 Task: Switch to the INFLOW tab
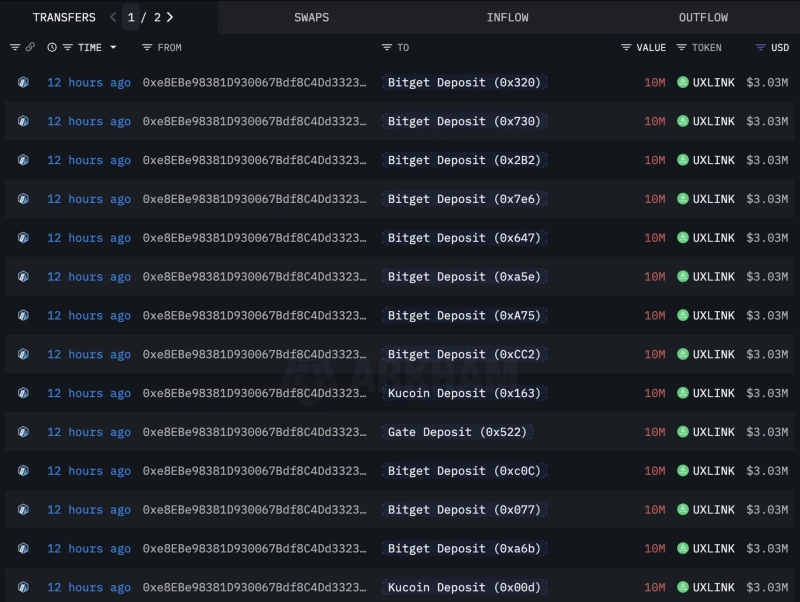pos(507,17)
